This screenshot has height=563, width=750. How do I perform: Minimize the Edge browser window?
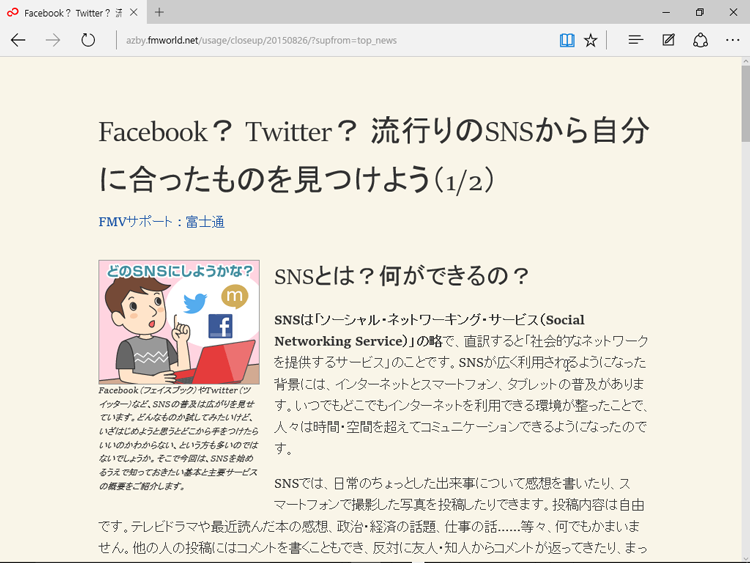pyautogui.click(x=664, y=12)
